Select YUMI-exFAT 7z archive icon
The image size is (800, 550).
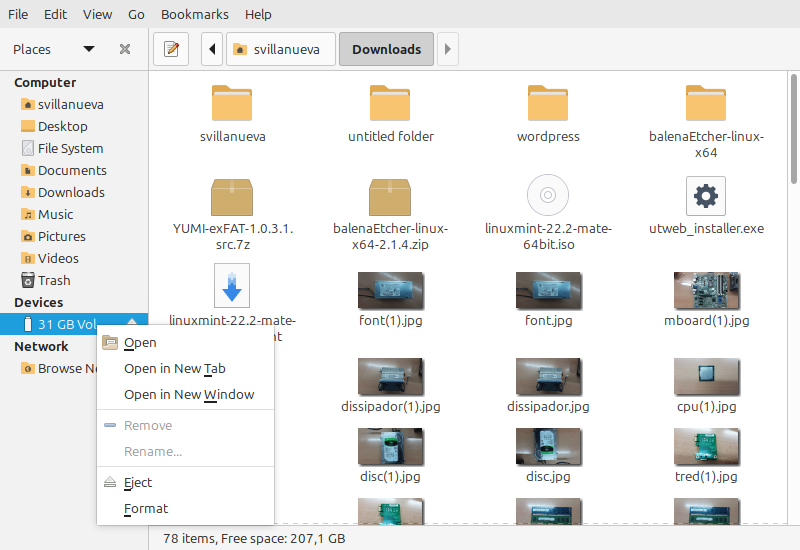[x=232, y=197]
